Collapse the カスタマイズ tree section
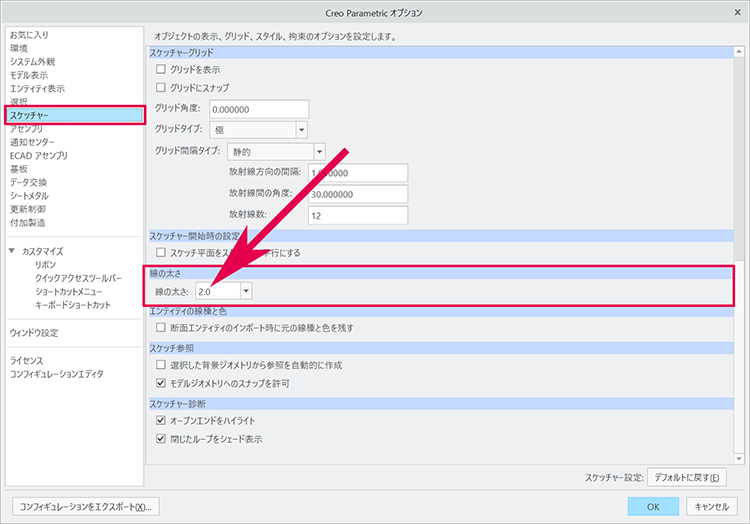This screenshot has height=524, width=750. (12, 251)
